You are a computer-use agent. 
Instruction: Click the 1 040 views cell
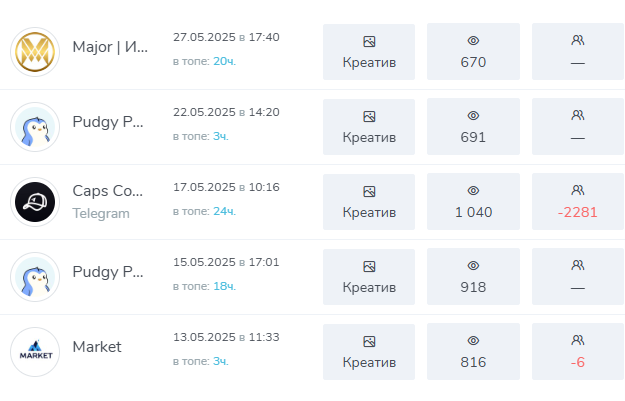(474, 202)
